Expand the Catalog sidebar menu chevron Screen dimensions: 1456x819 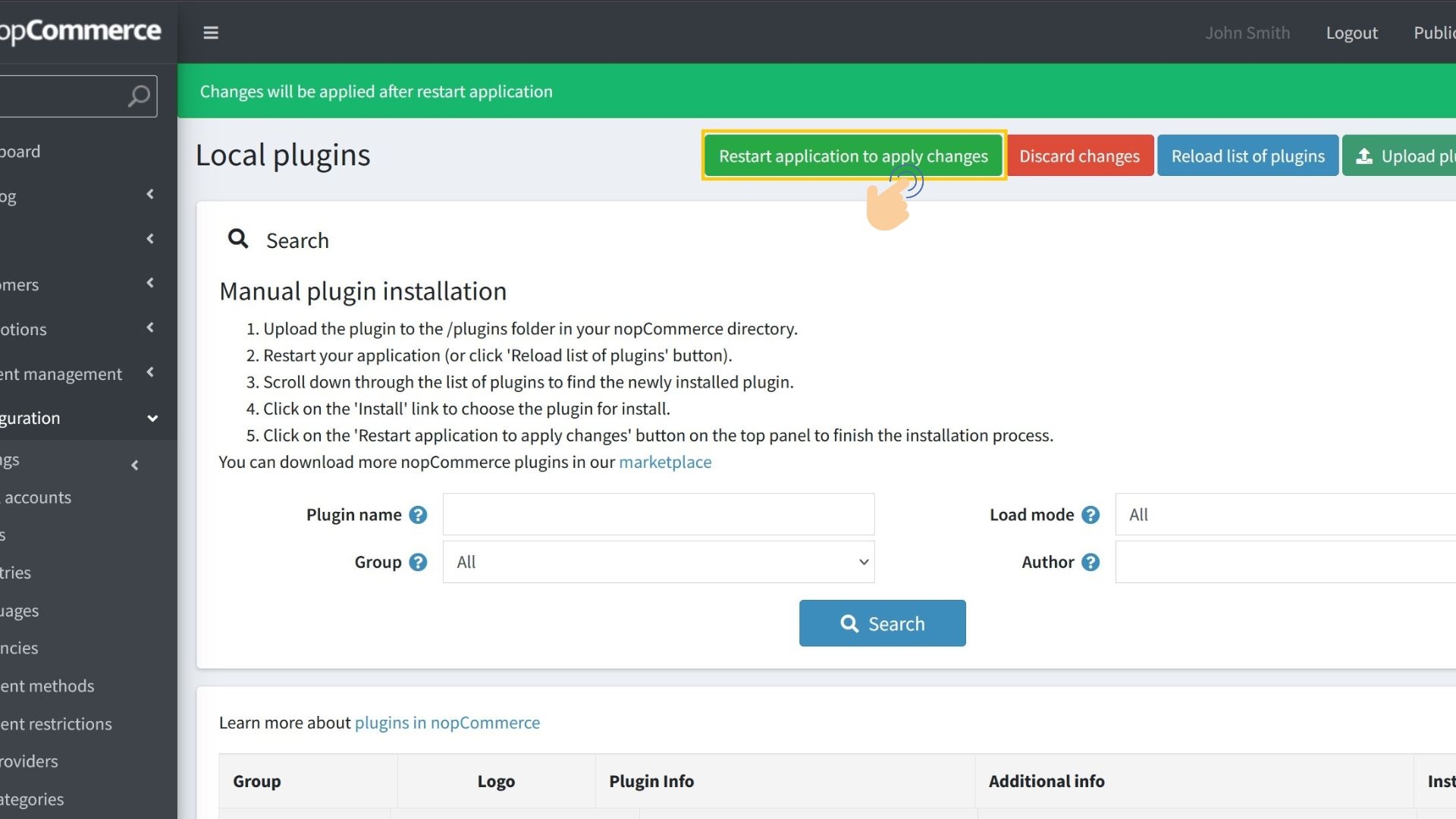[150, 194]
